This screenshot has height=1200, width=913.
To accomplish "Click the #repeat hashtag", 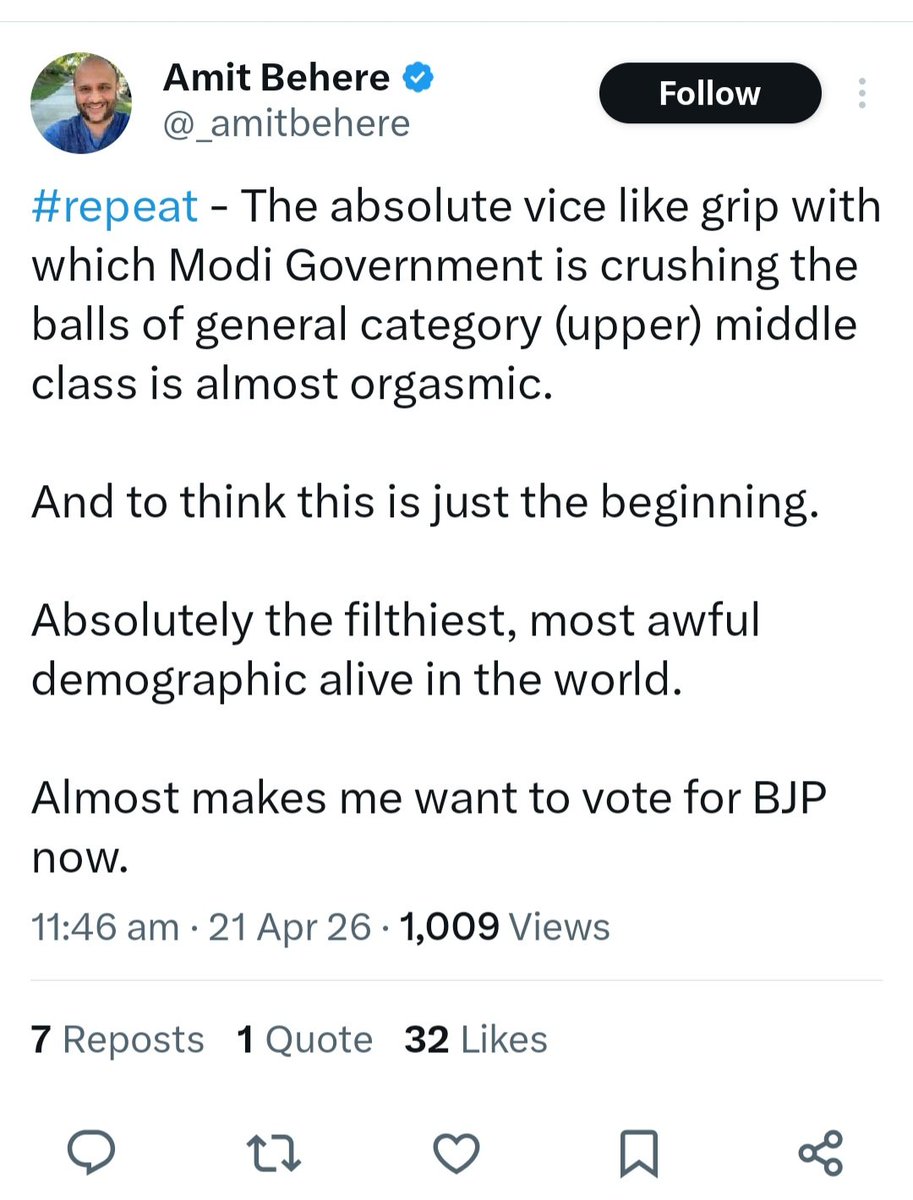I will [114, 207].
